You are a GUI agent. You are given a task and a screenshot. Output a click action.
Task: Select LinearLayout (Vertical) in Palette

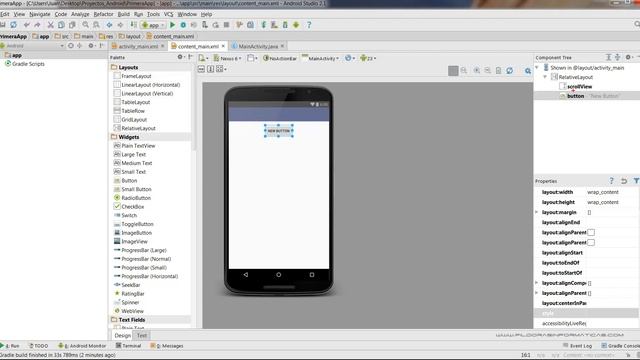coord(147,93)
